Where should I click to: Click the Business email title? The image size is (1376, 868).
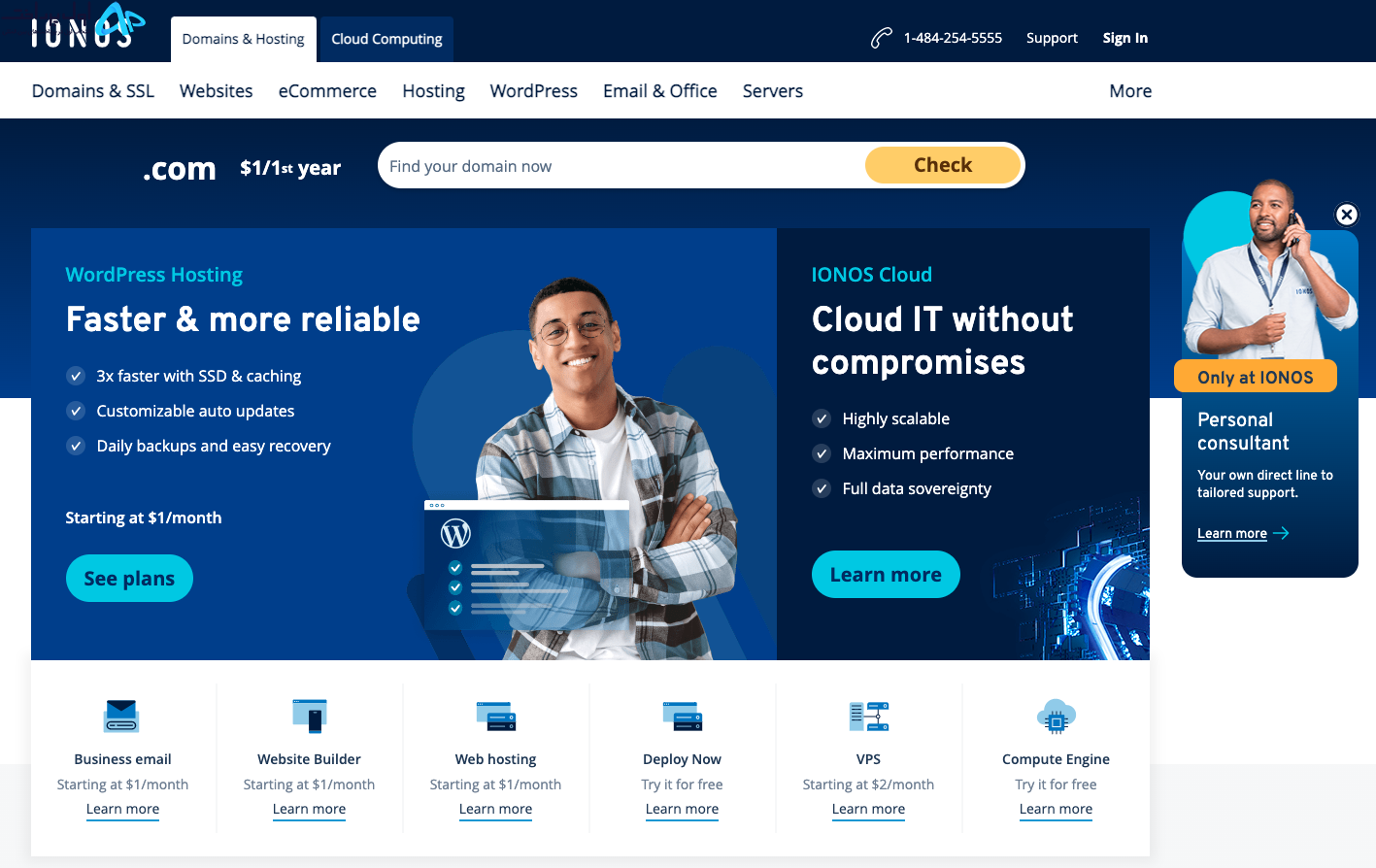tap(122, 759)
